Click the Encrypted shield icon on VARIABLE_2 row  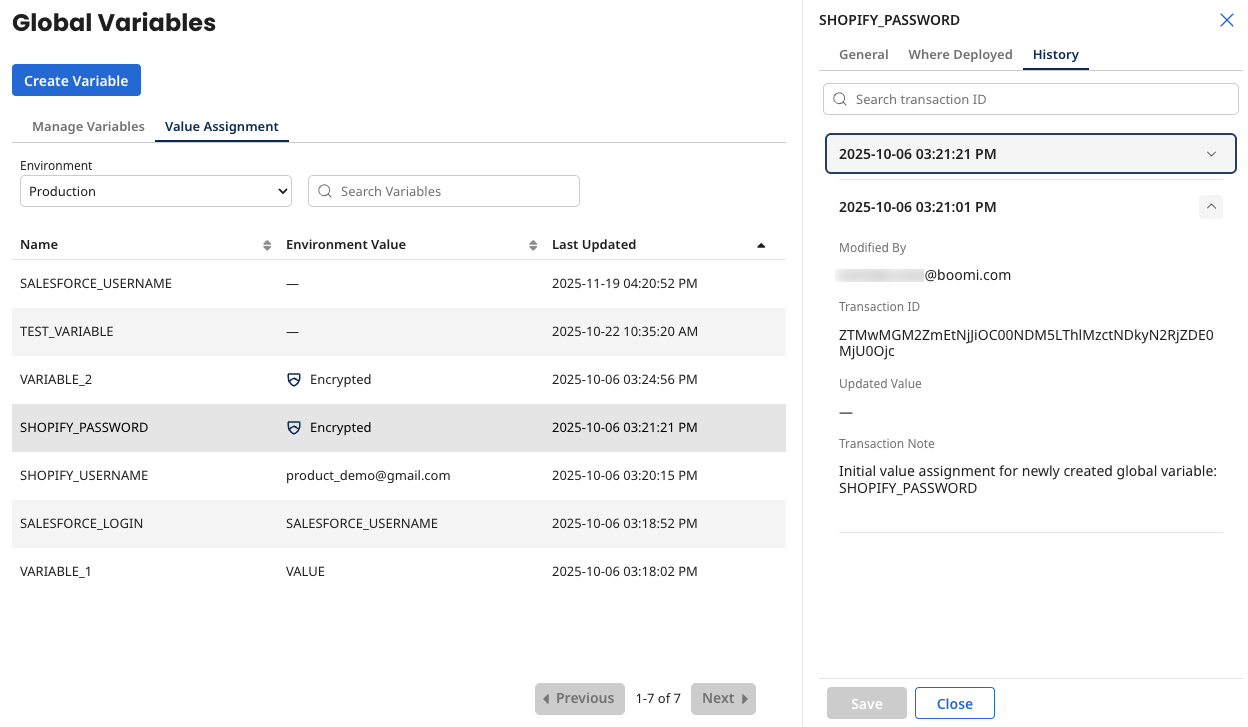pos(293,379)
